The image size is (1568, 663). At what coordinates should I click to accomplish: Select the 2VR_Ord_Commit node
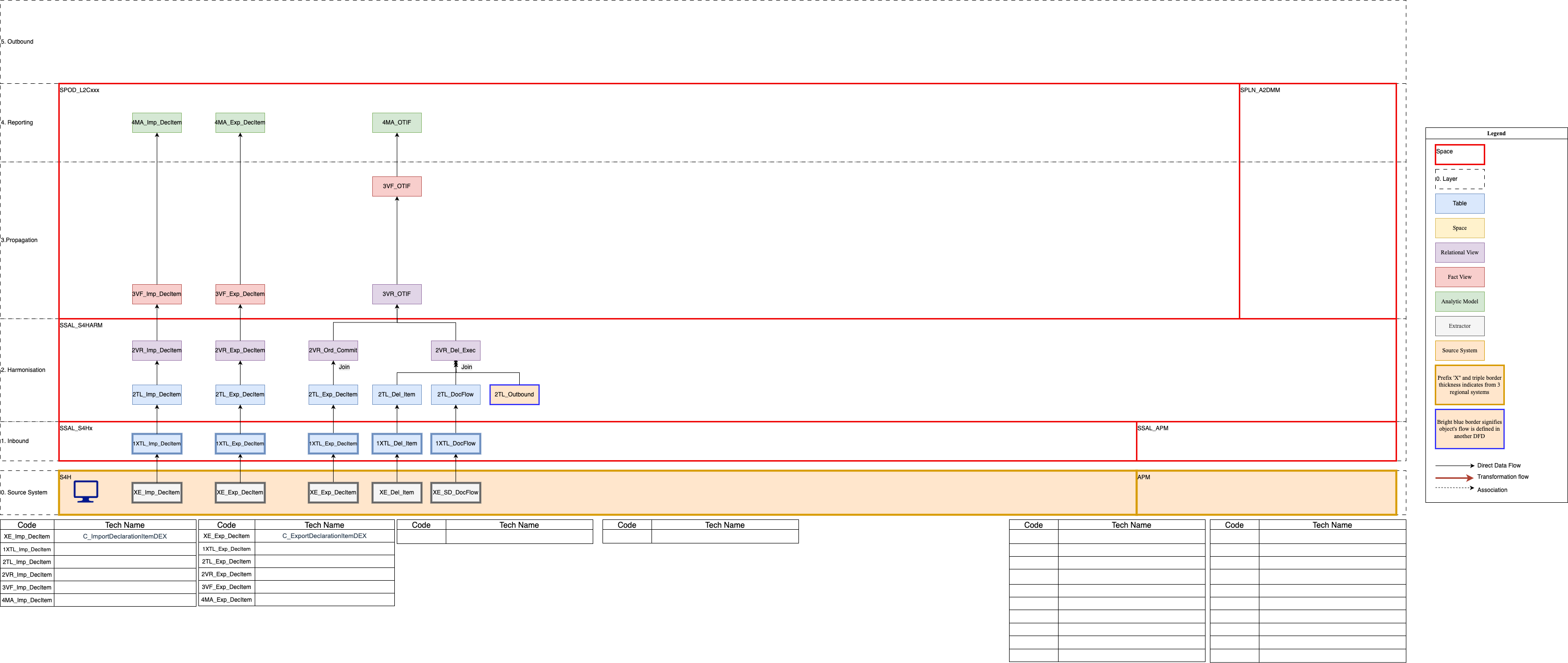pos(333,351)
